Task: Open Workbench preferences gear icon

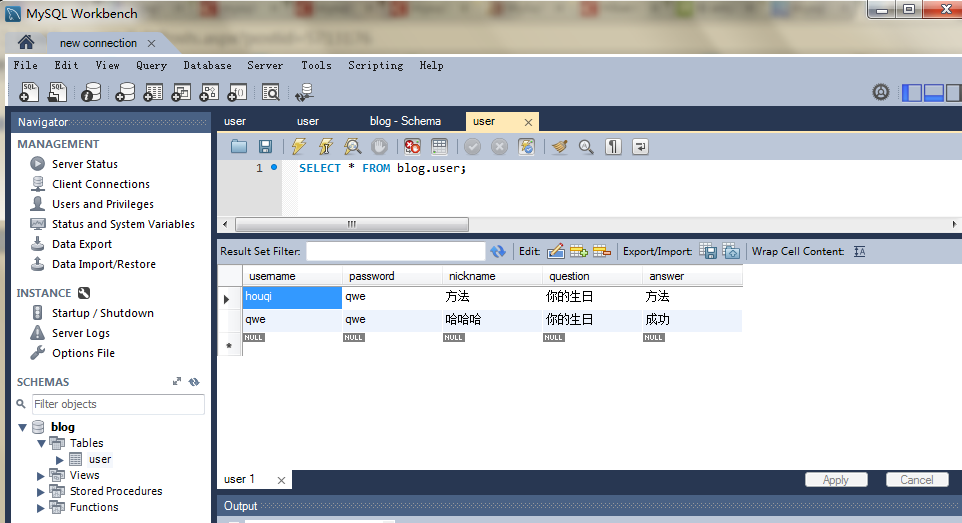Action: pyautogui.click(x=880, y=92)
